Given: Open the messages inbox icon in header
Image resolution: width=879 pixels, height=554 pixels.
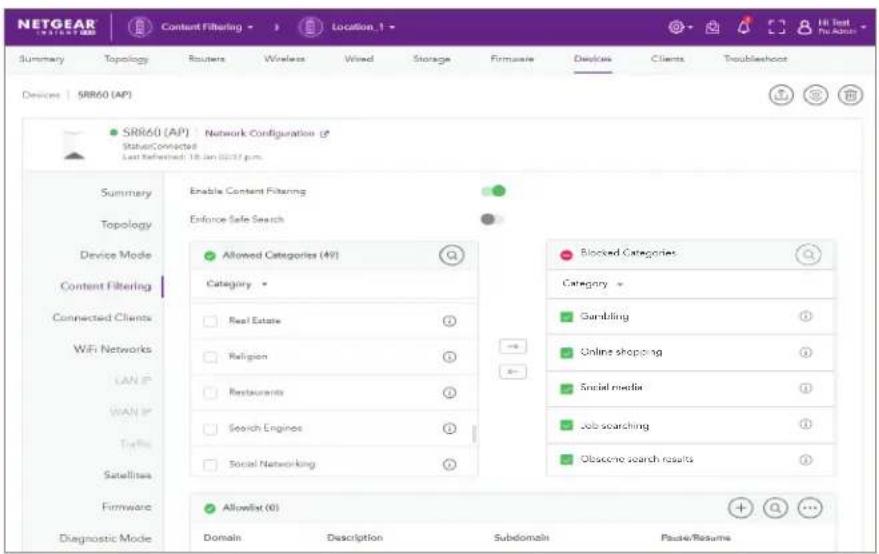Looking at the screenshot, I should [x=713, y=27].
